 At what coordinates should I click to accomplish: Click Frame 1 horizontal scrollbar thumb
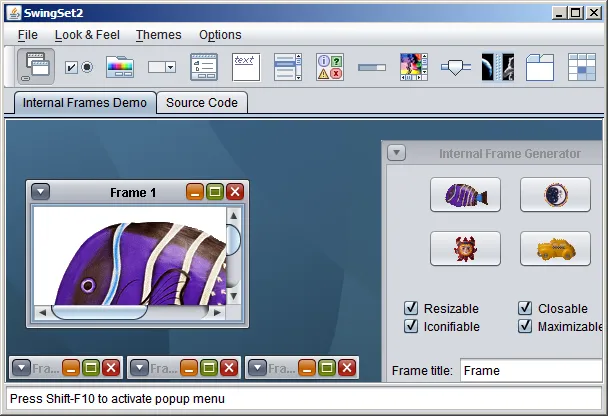(99, 312)
